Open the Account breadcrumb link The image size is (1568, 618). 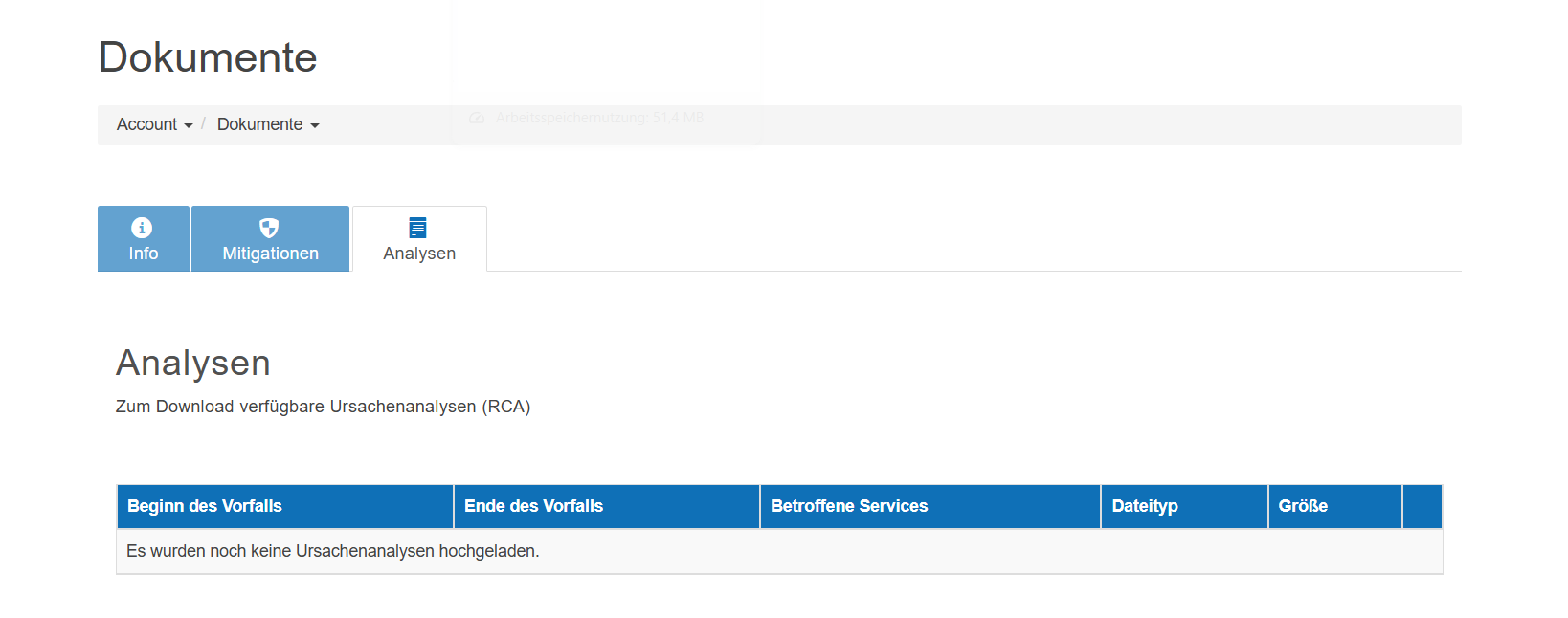click(x=146, y=124)
